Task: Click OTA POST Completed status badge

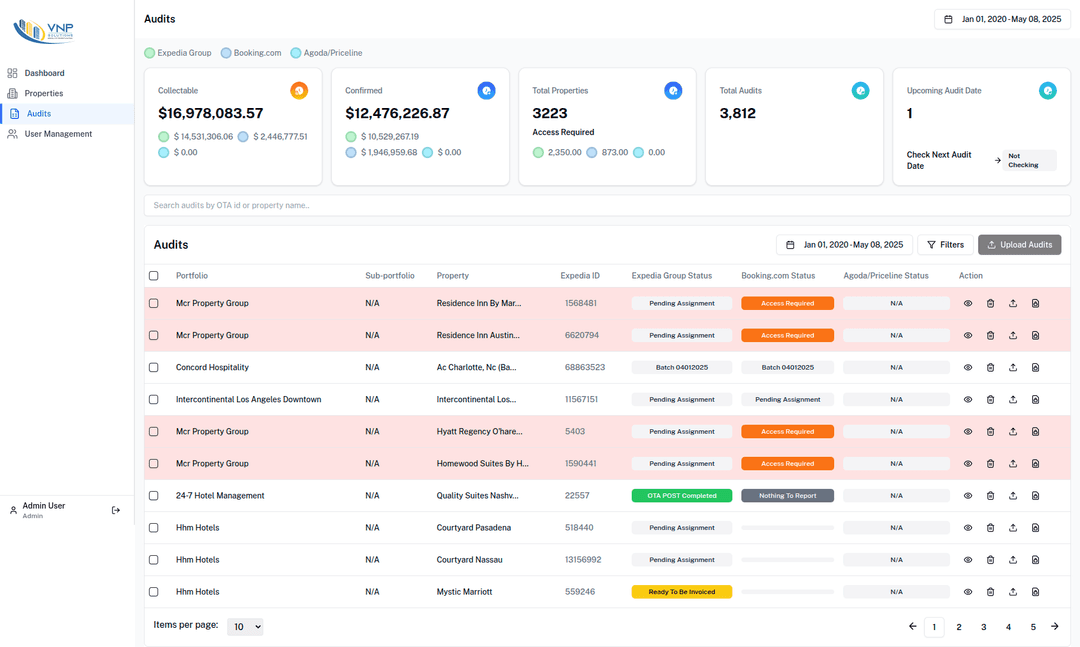Action: coord(682,495)
